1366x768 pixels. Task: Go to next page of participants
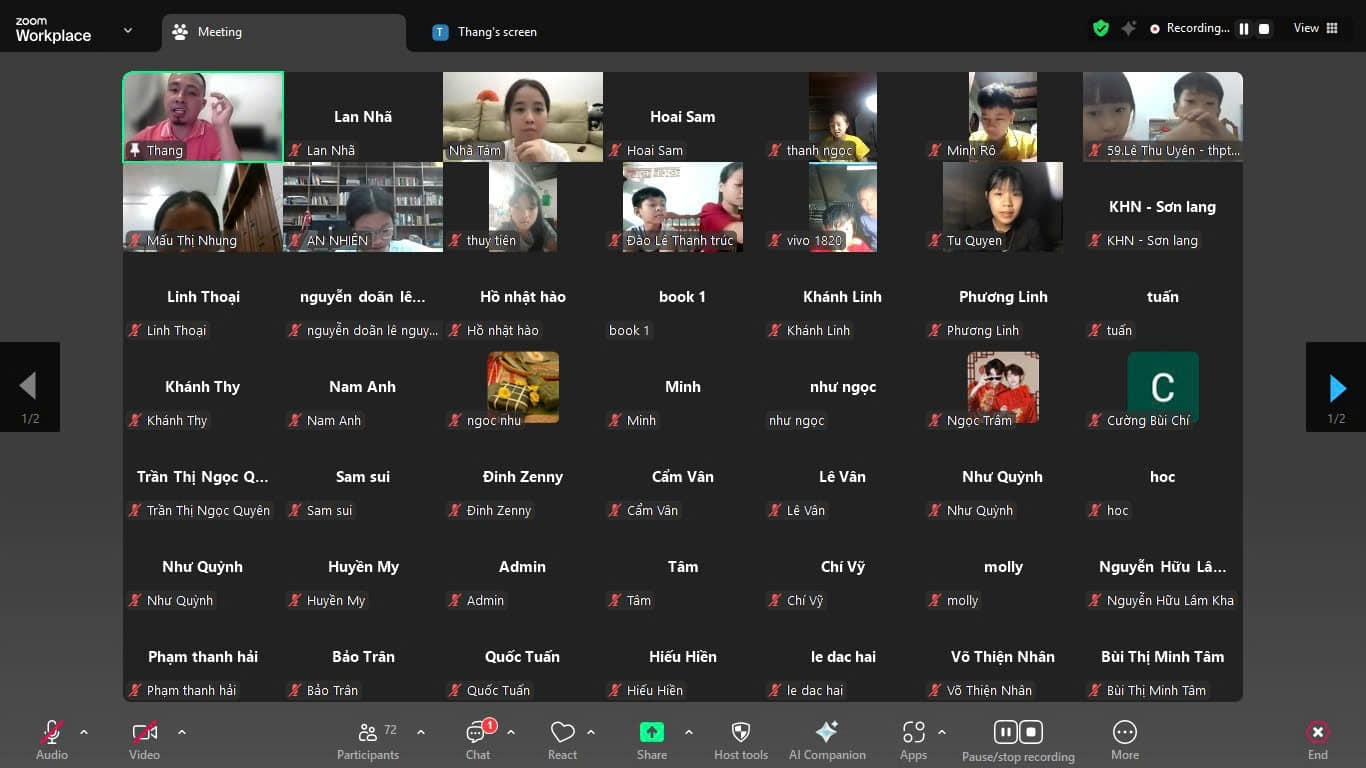click(1336, 387)
